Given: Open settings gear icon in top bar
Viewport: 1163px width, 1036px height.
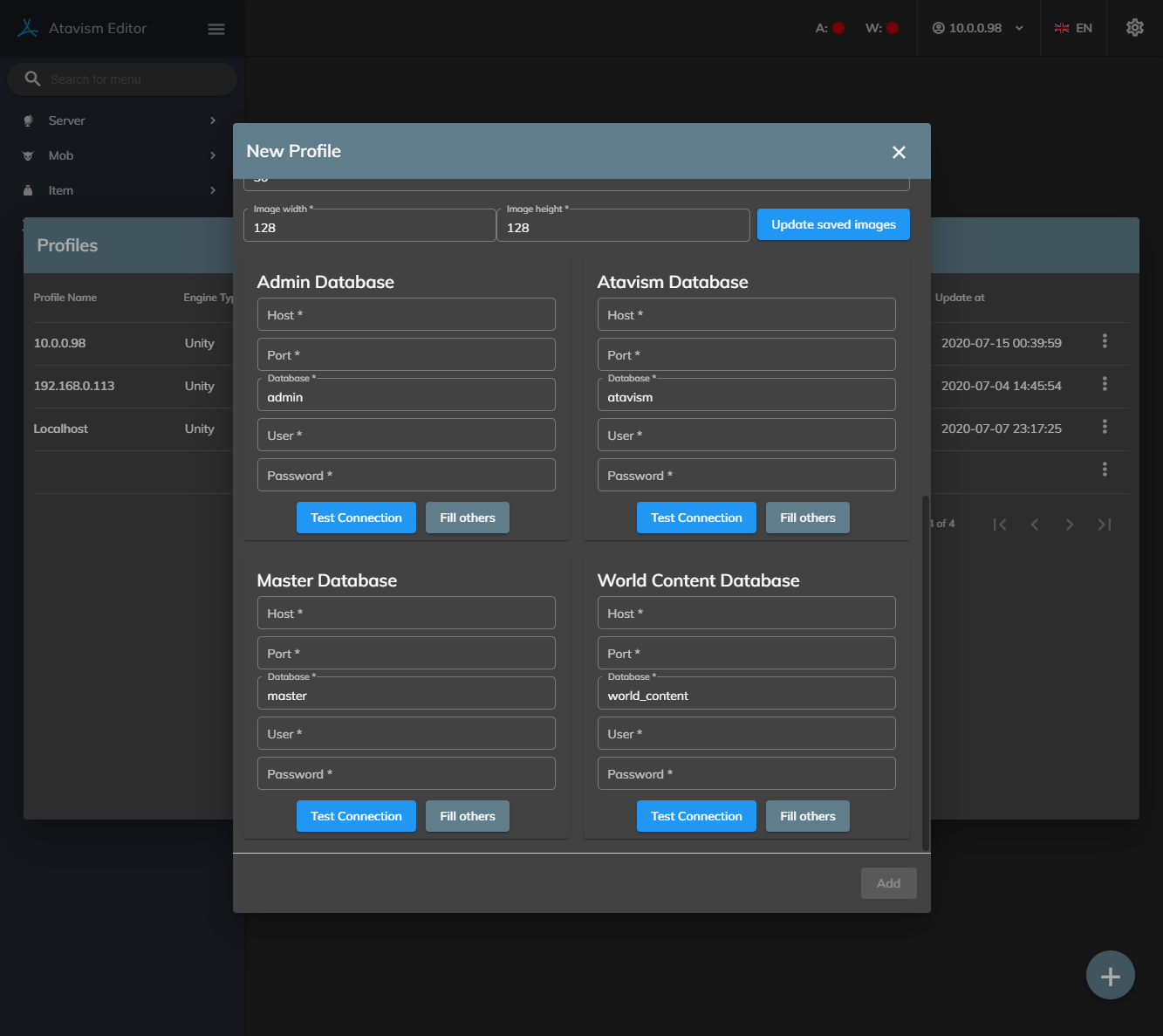Looking at the screenshot, I should coord(1134,28).
